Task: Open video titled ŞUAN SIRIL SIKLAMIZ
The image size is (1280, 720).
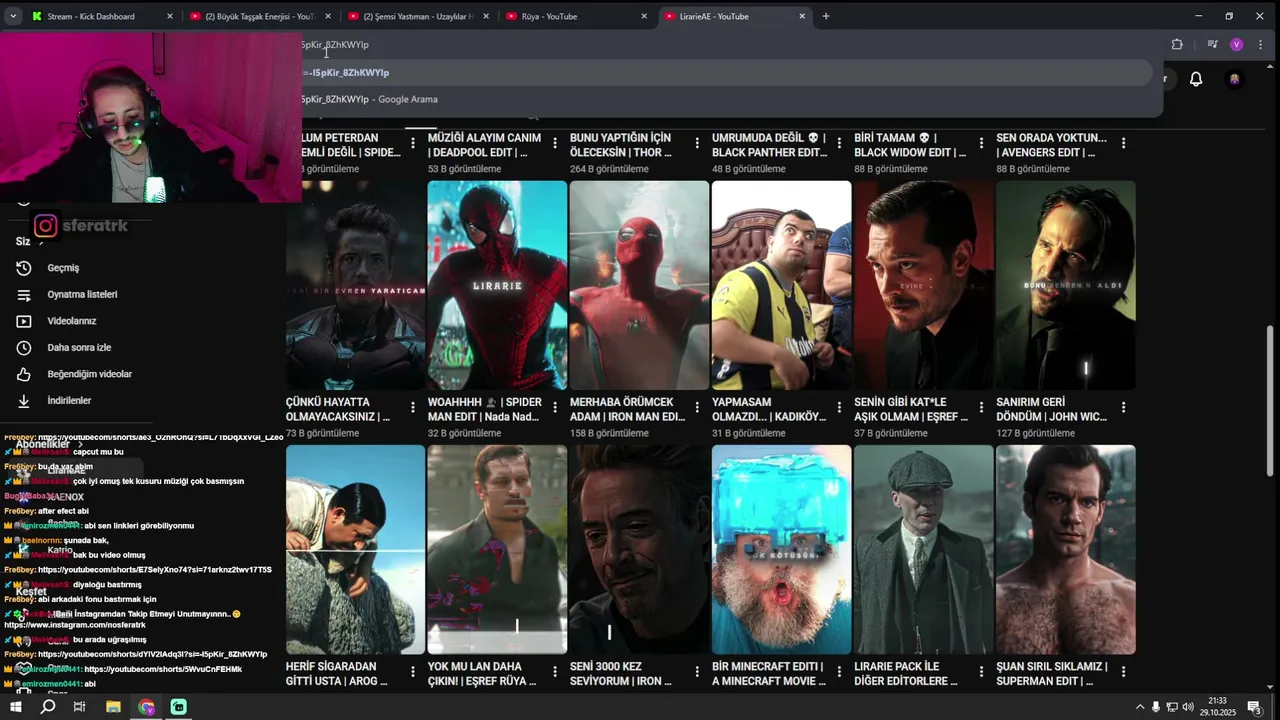Action: click(x=1051, y=674)
